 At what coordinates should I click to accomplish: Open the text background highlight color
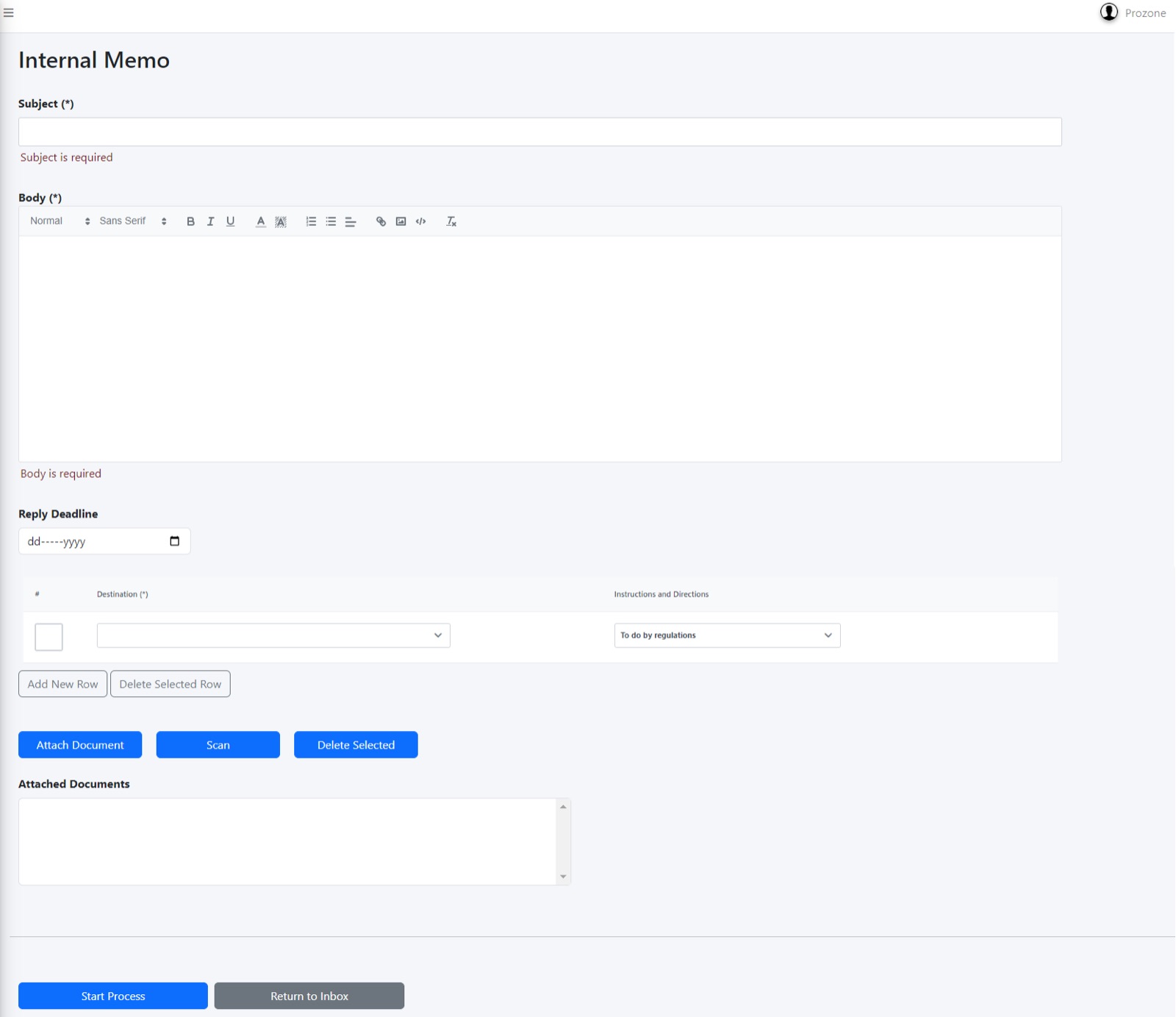click(281, 221)
